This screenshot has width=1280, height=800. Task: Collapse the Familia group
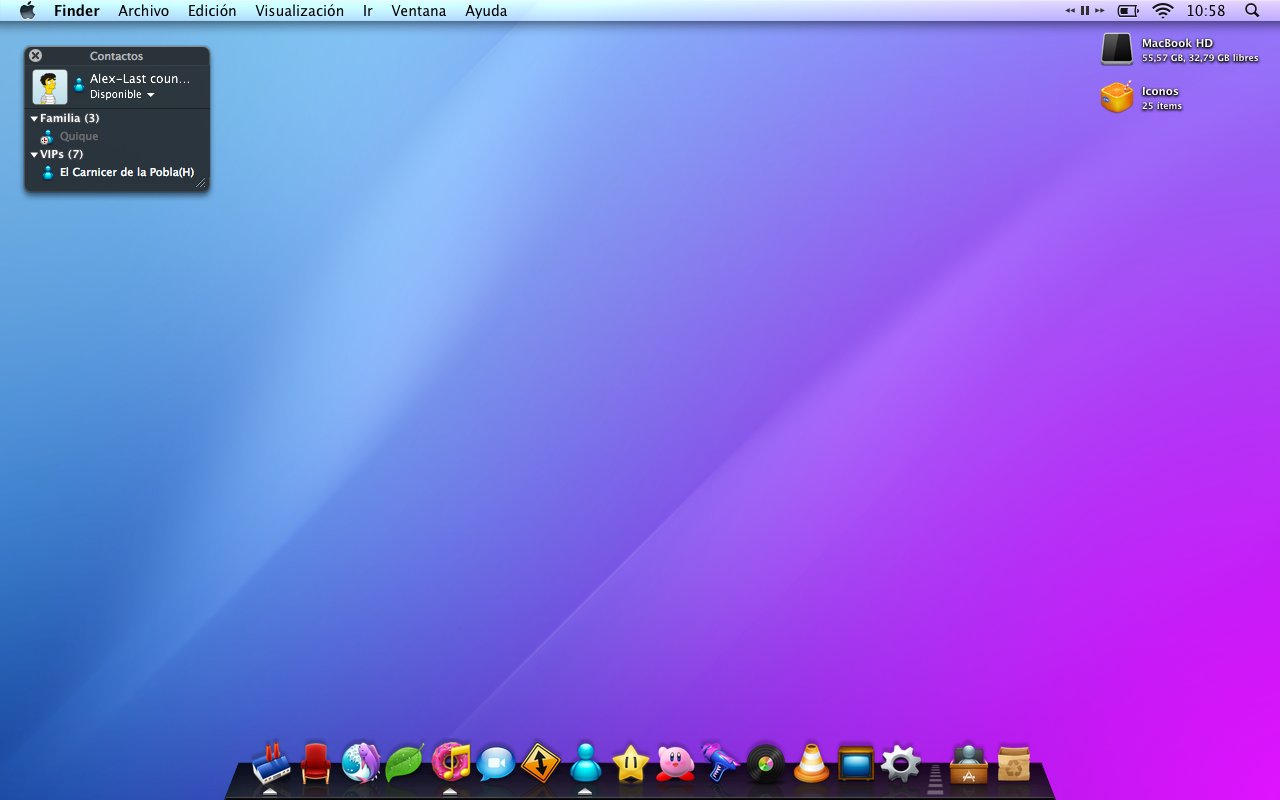34,119
